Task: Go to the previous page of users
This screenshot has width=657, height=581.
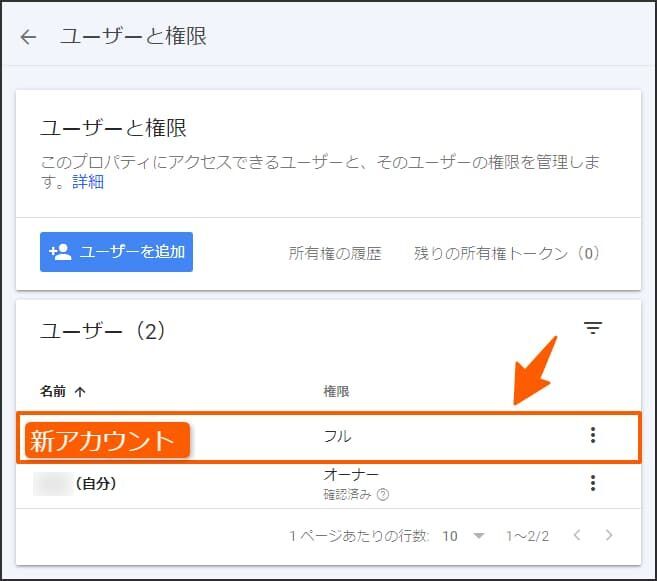Action: (577, 535)
